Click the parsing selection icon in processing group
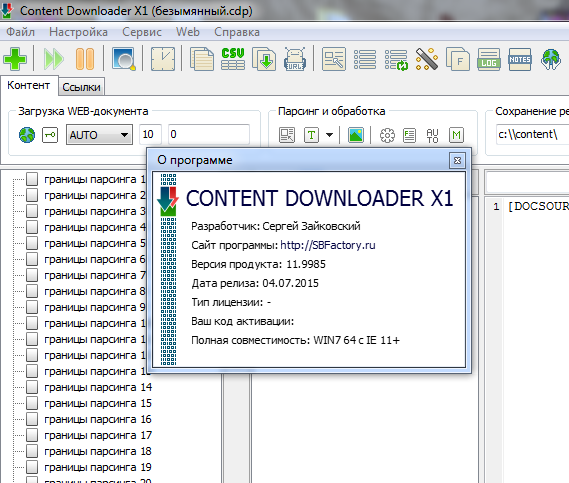 pos(287,135)
